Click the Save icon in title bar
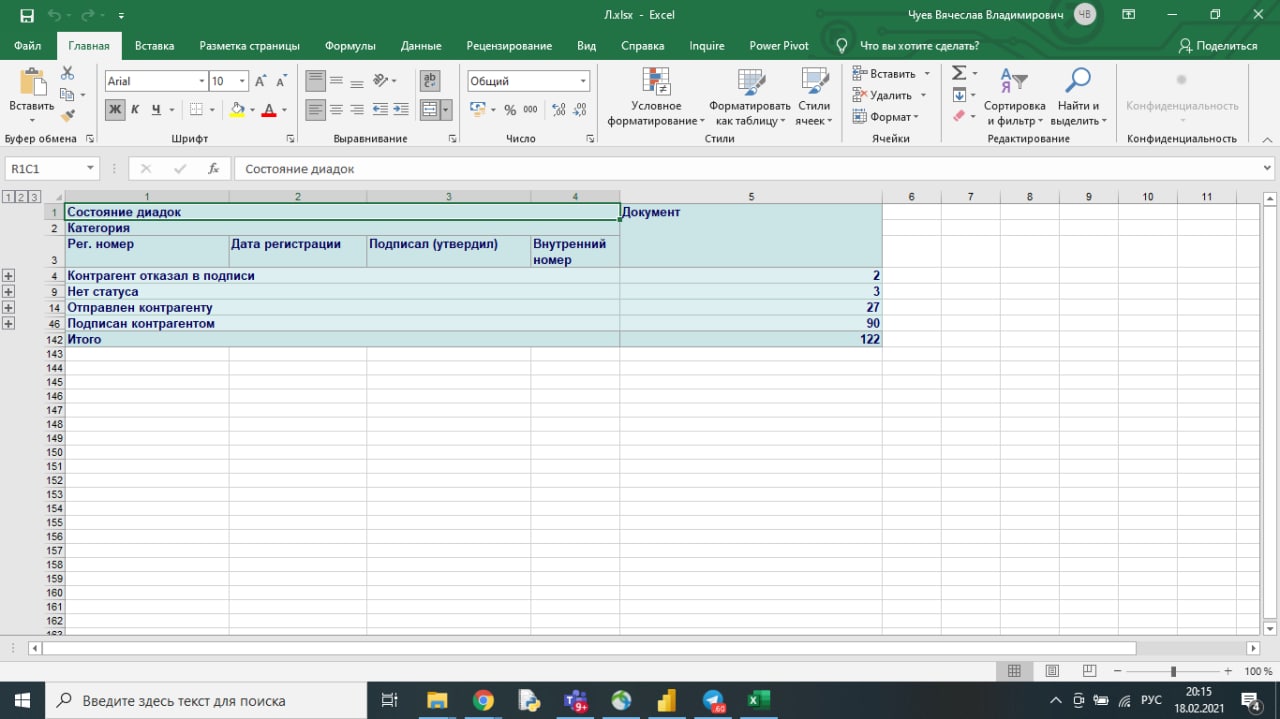Screen dimensions: 1280x719 point(26,15)
